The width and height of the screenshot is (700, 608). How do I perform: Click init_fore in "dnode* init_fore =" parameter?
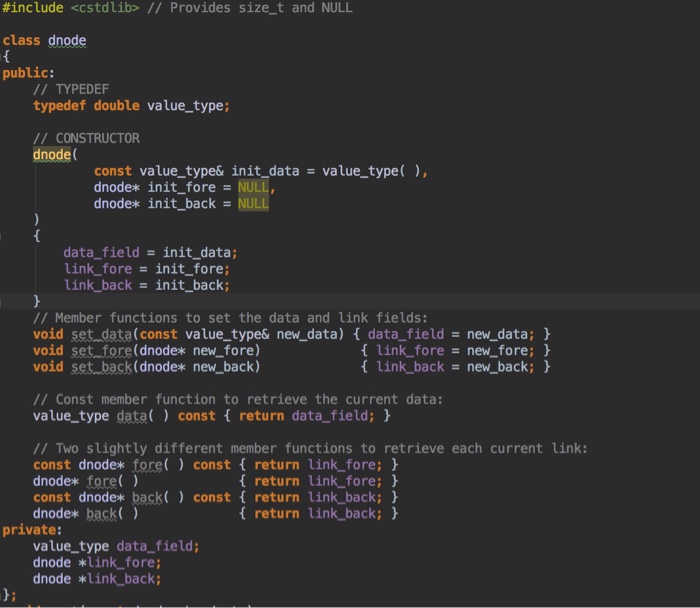point(182,187)
